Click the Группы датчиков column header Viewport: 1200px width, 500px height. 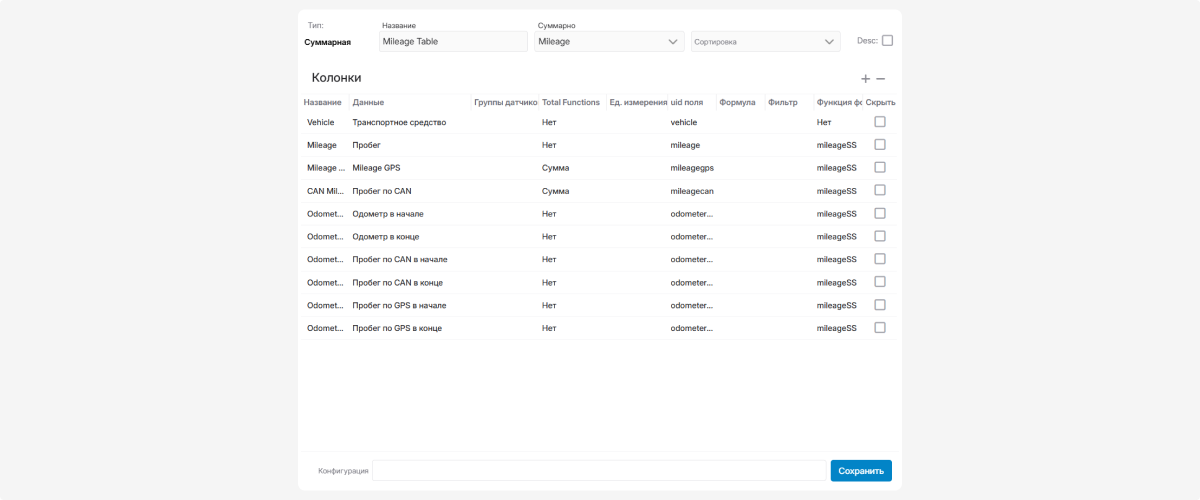[506, 102]
